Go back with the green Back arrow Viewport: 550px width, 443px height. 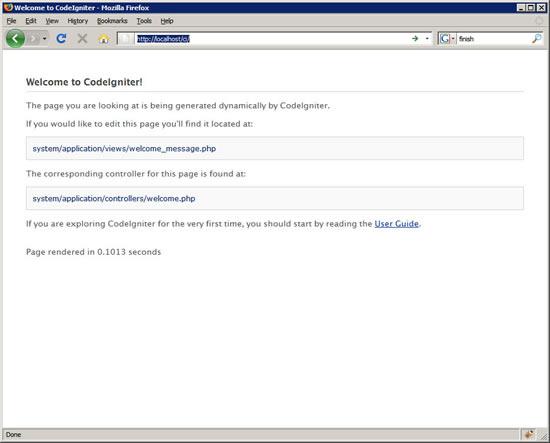pyautogui.click(x=15, y=38)
